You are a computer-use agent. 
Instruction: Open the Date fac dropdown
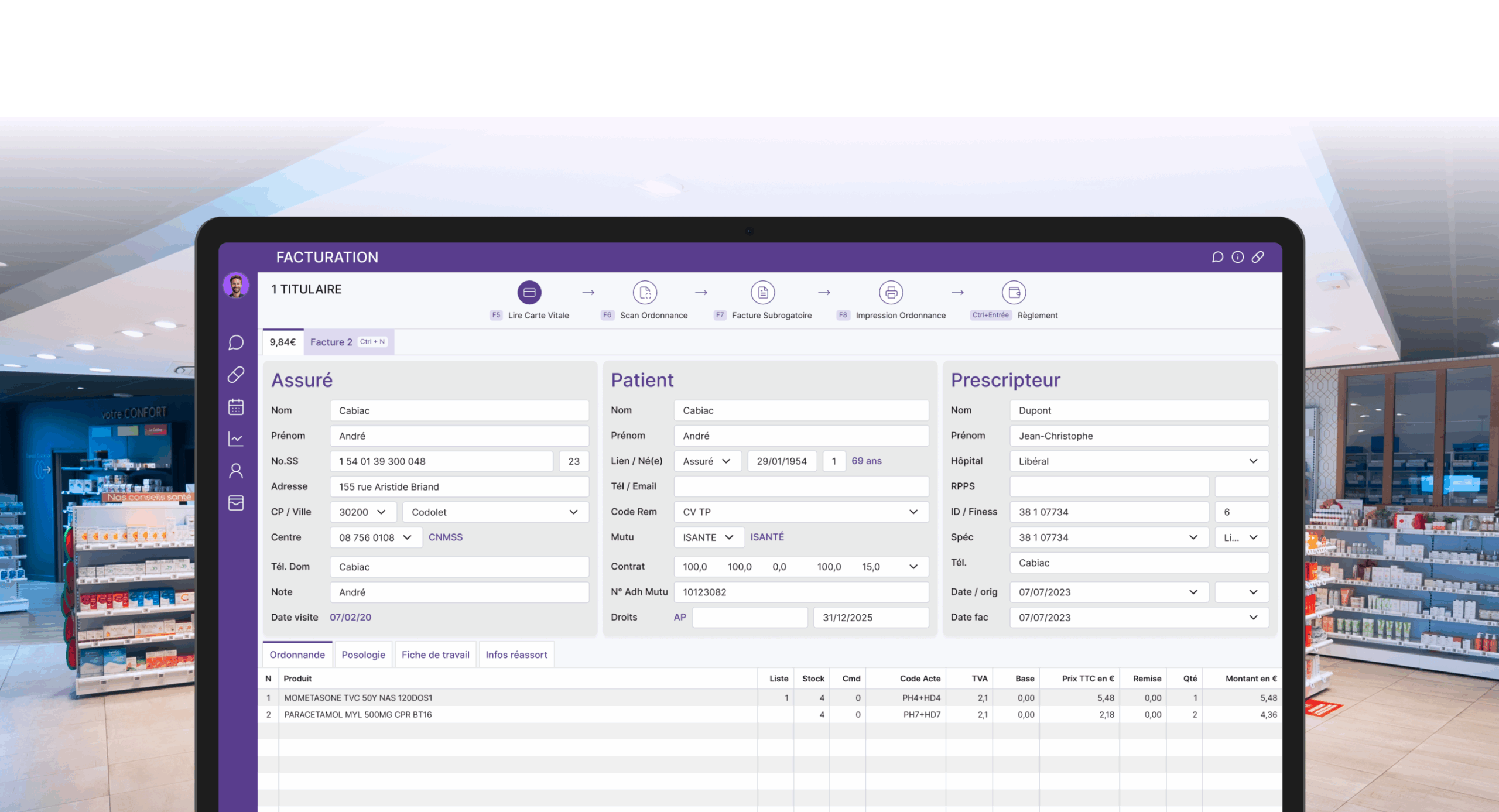[x=1252, y=618]
